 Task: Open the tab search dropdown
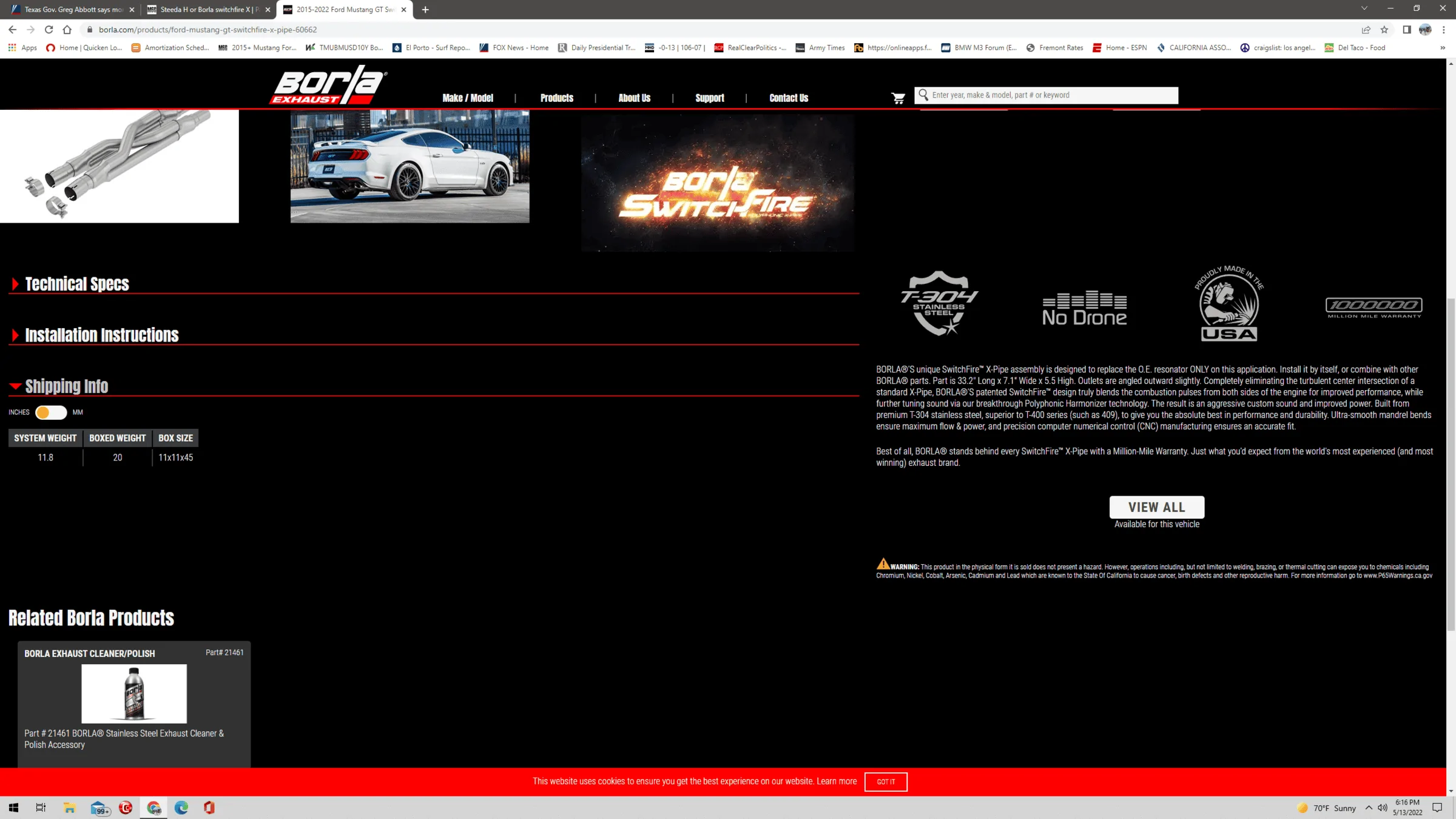[x=1364, y=8]
